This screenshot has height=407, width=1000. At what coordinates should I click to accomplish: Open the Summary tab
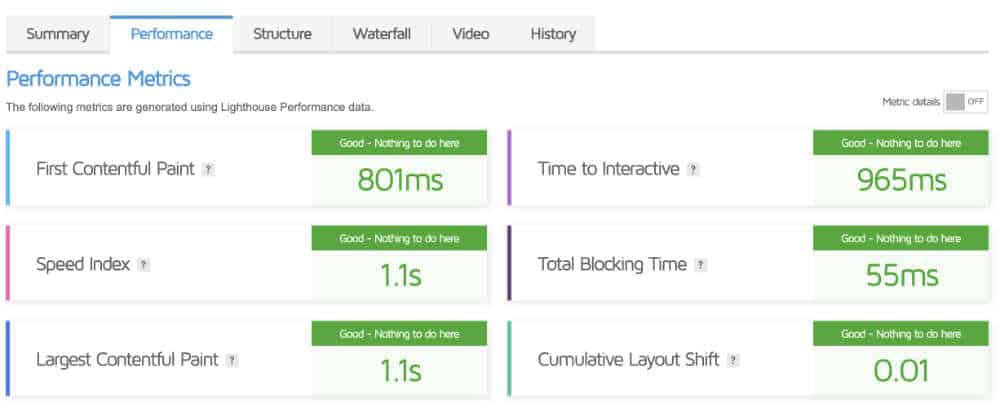(x=57, y=34)
